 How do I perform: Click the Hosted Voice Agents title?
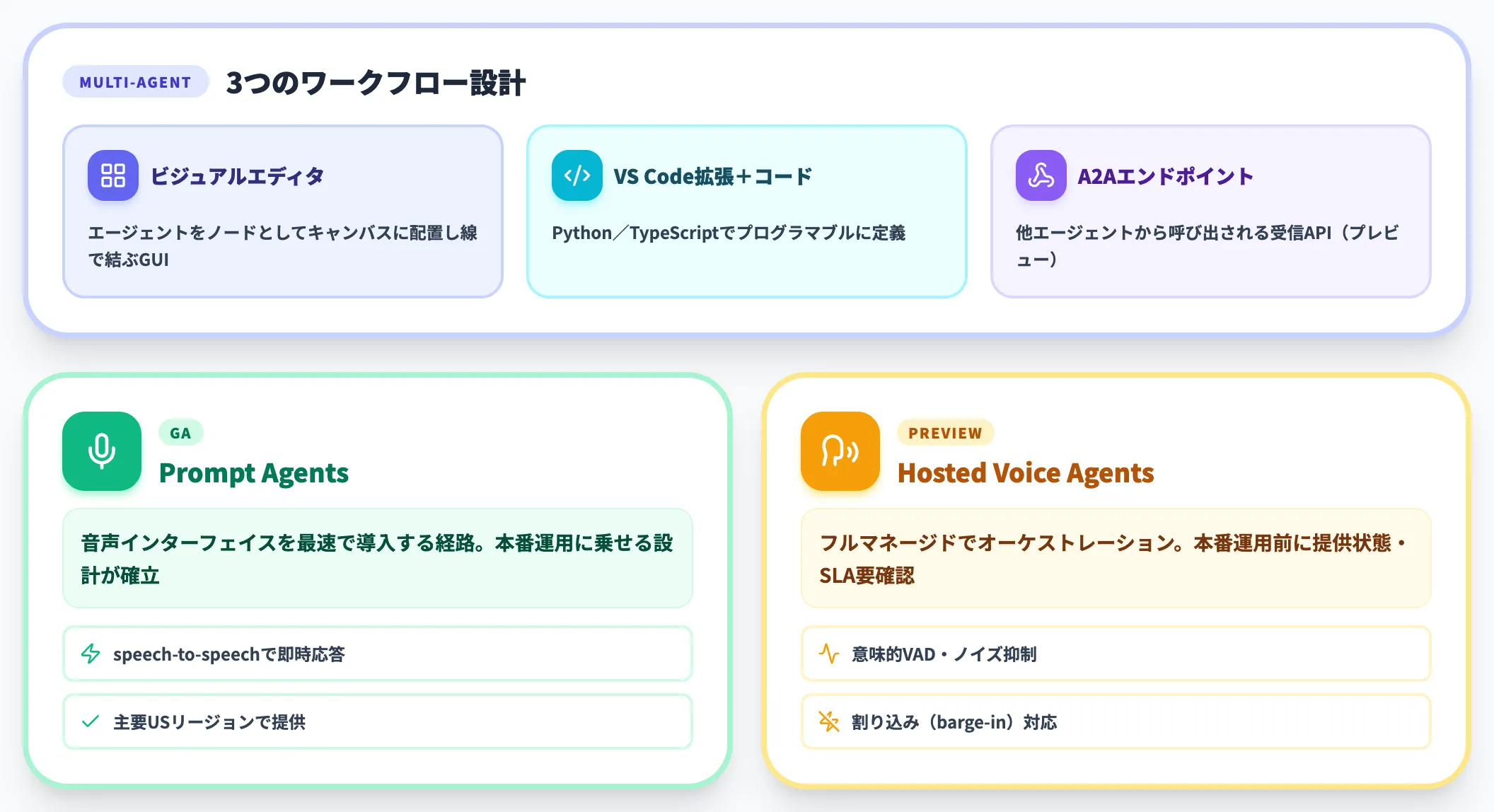(x=1026, y=472)
